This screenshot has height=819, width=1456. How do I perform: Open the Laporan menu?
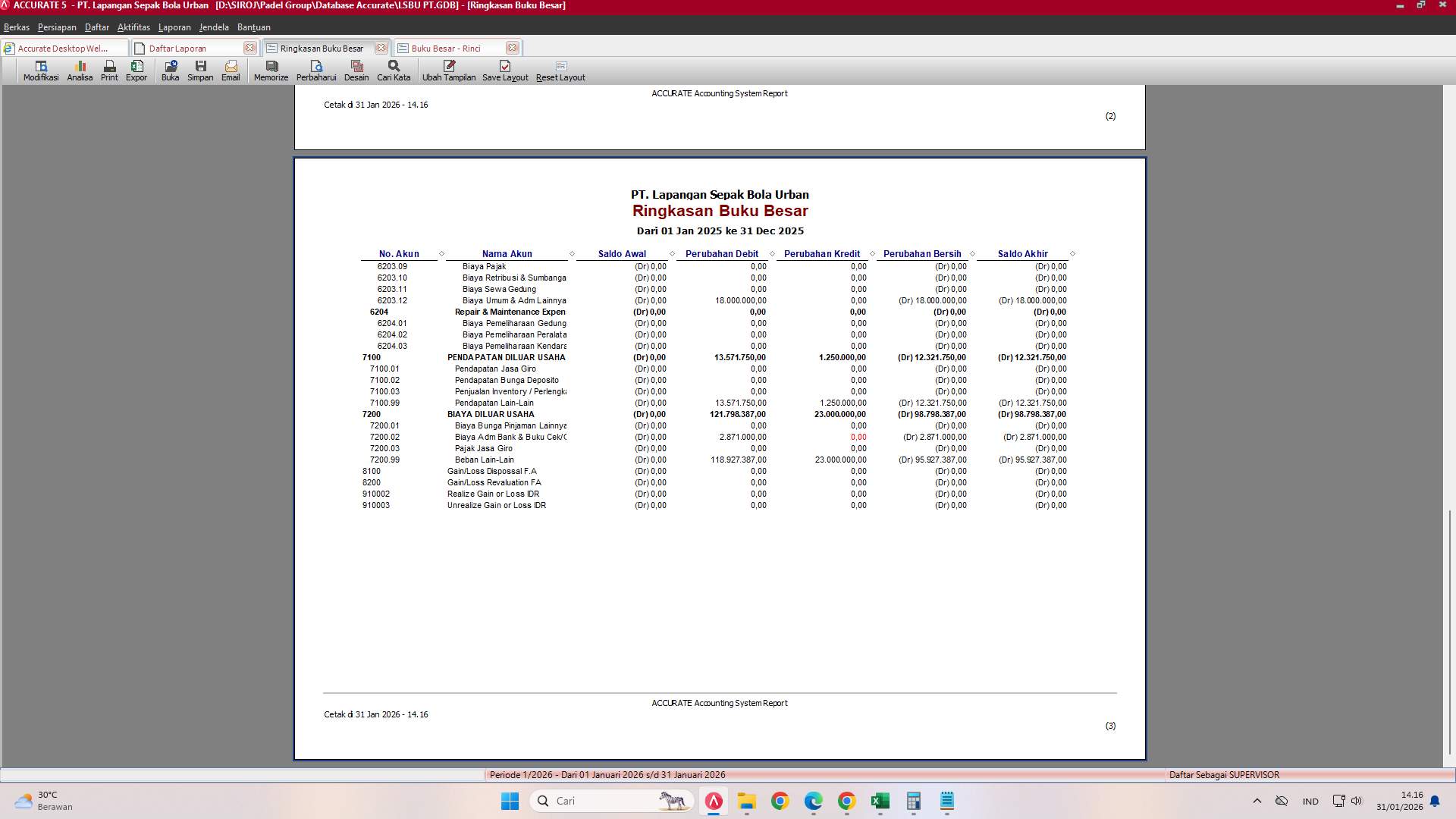point(174,27)
